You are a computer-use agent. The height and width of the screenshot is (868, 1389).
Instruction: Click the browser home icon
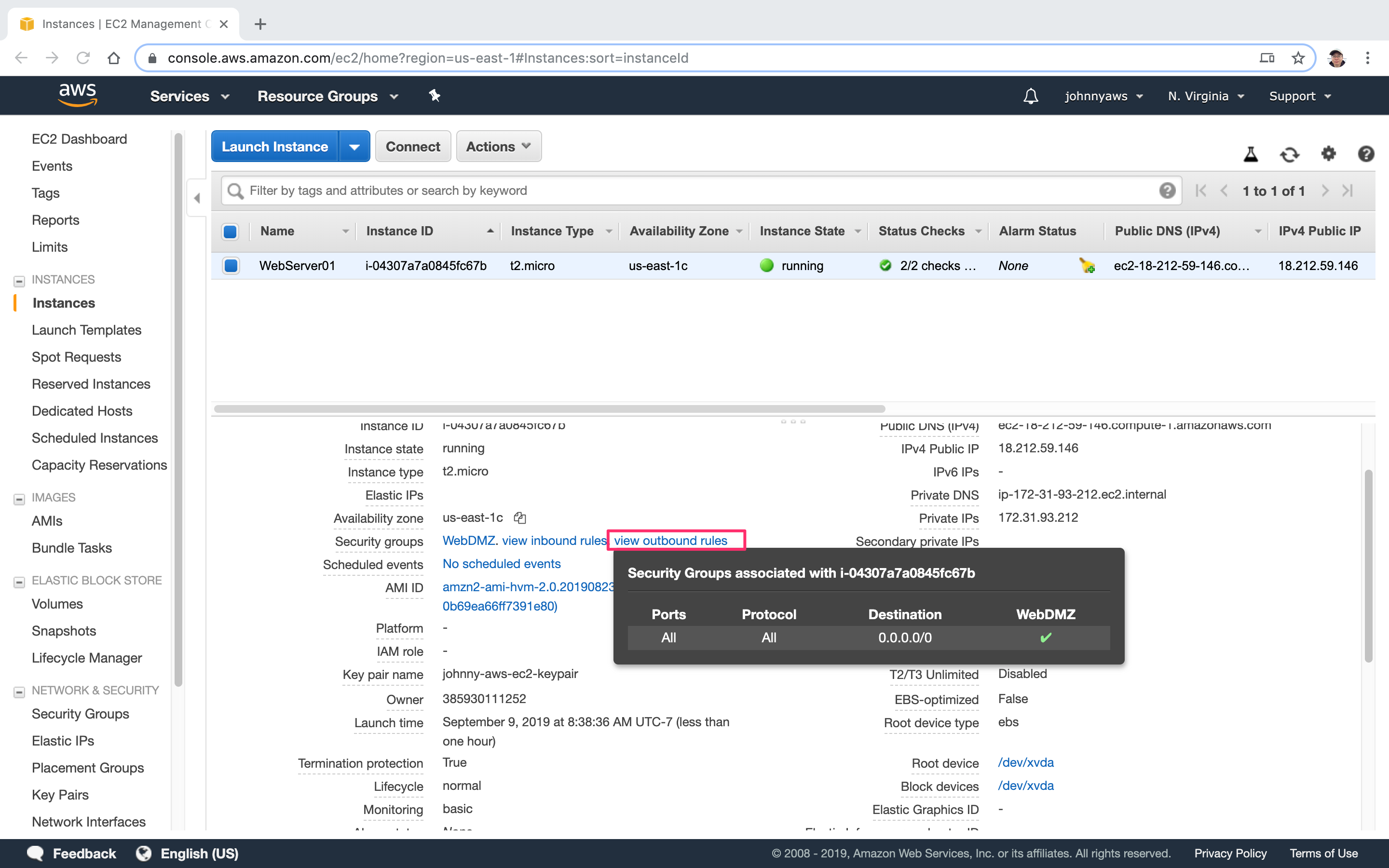114,58
